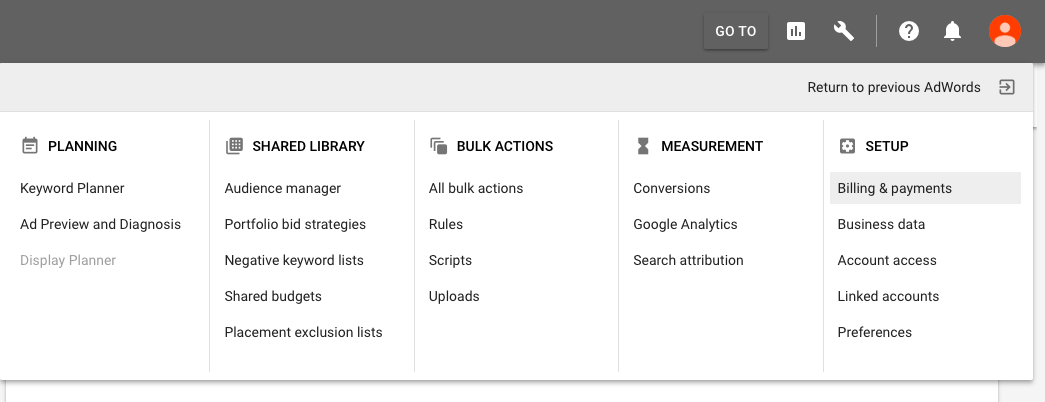The width and height of the screenshot is (1045, 402).
Task: Go to Conversions under Measurement
Action: click(x=672, y=188)
